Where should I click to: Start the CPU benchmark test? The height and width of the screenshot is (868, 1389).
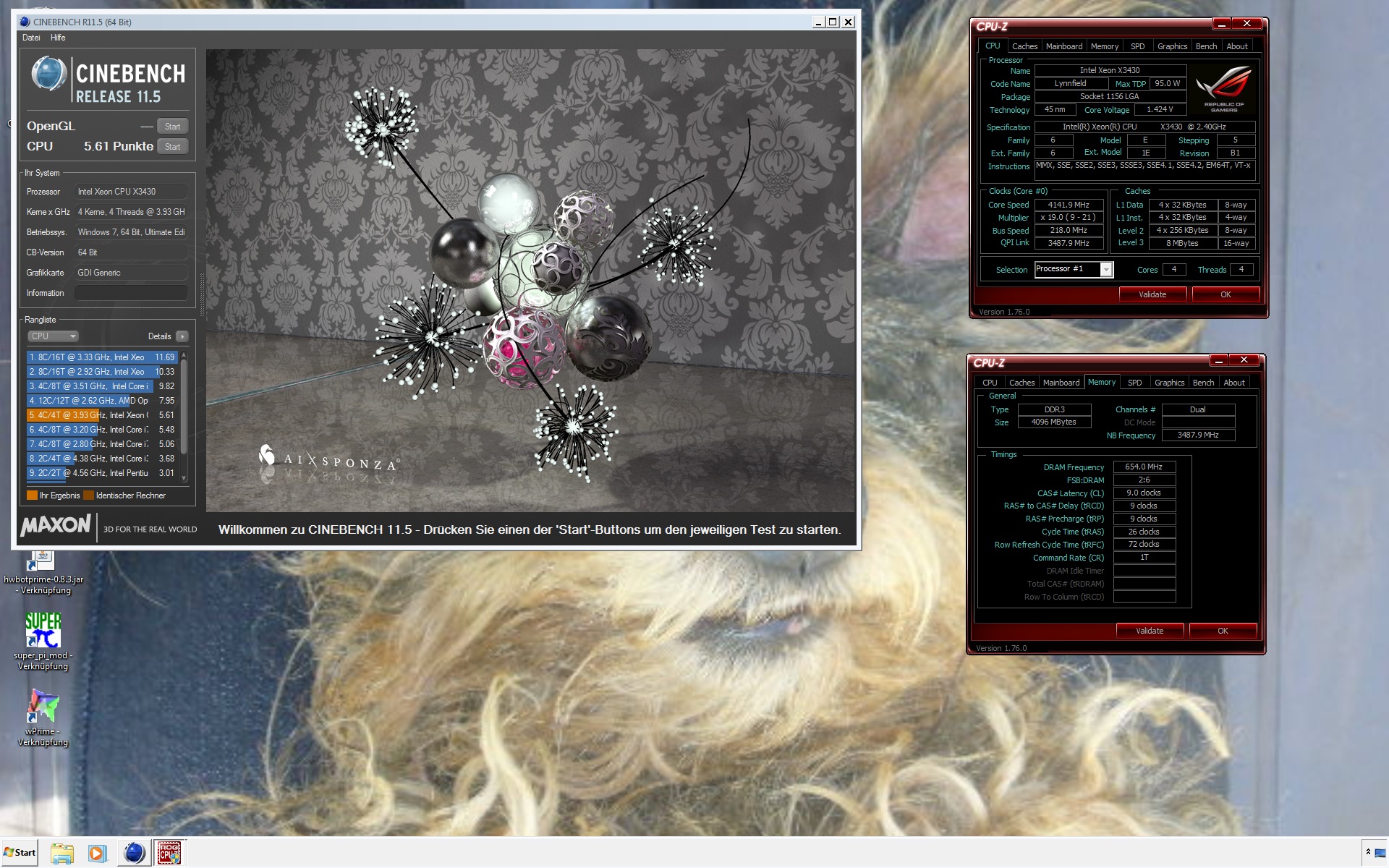tap(172, 147)
